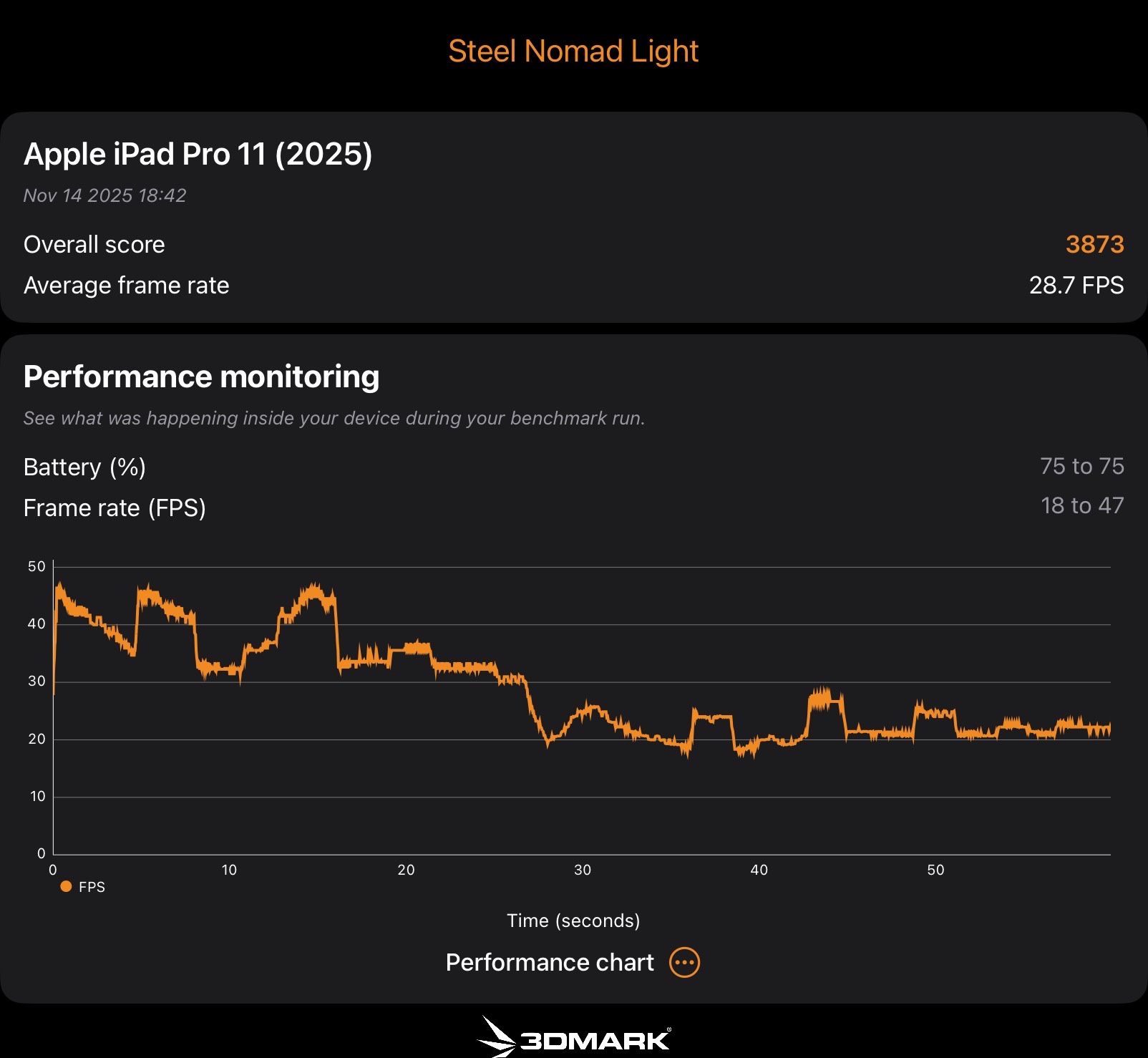
Task: Click the 30 label on the FPS axis
Action: pos(37,681)
